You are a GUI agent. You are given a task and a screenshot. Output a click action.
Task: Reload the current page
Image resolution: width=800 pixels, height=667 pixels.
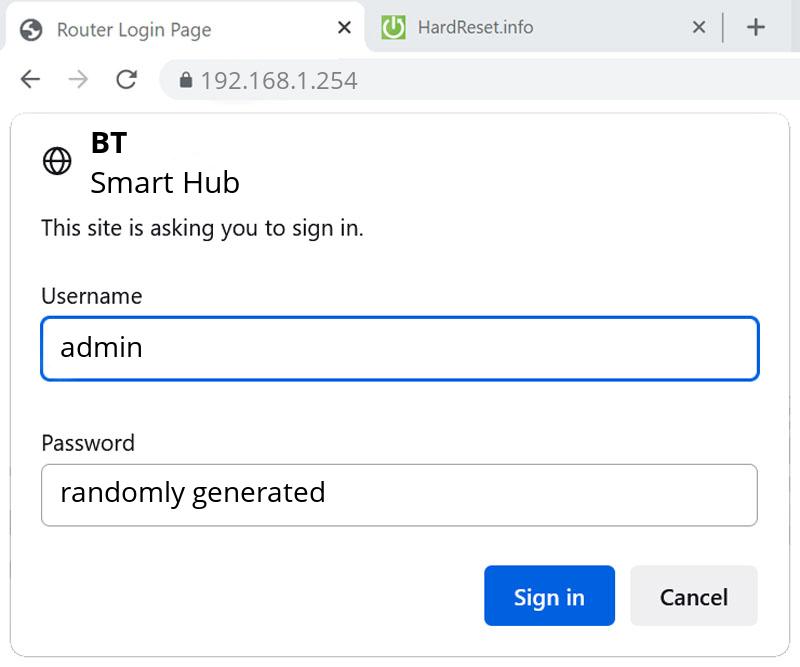click(x=126, y=79)
